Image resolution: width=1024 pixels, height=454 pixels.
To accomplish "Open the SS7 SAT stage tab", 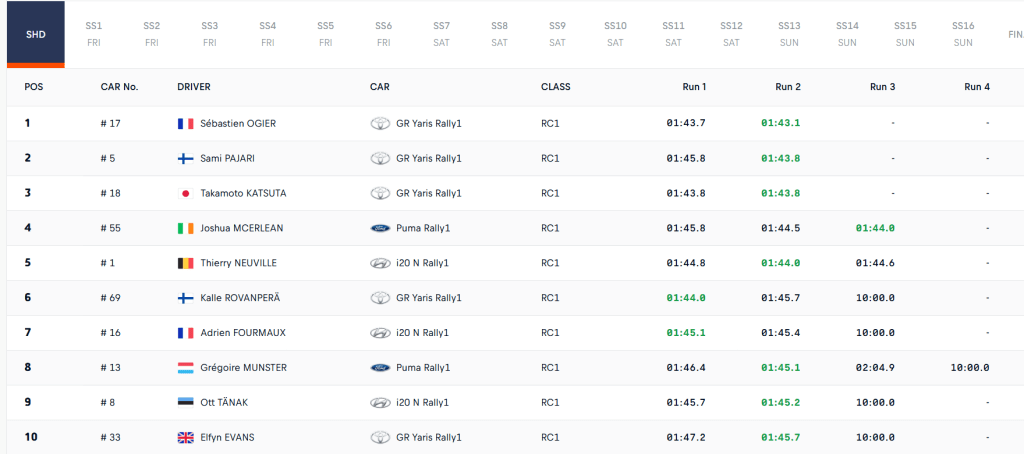I will tap(442, 33).
